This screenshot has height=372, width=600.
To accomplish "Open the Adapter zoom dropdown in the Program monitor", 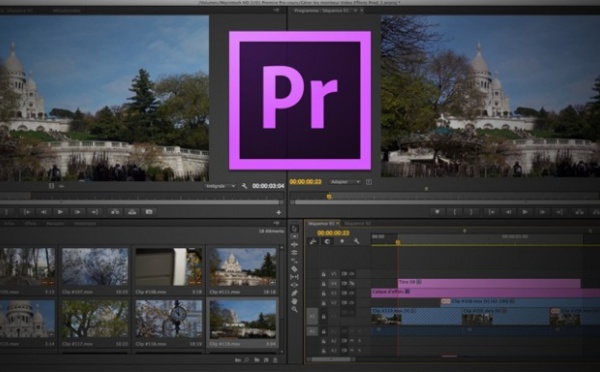I will point(345,182).
